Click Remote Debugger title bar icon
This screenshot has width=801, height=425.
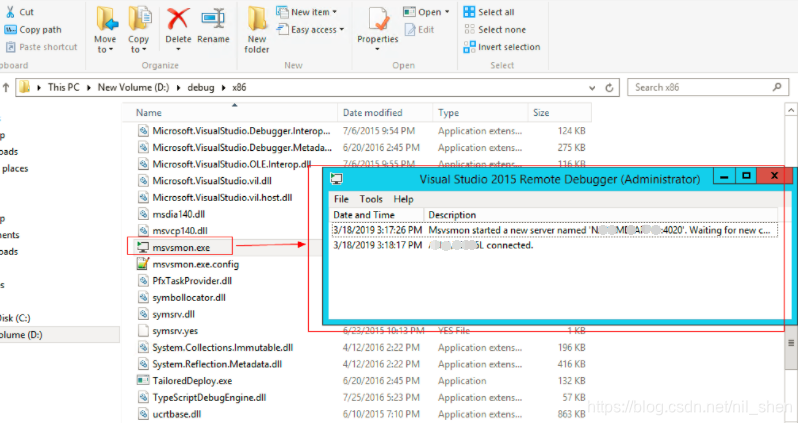(336, 178)
